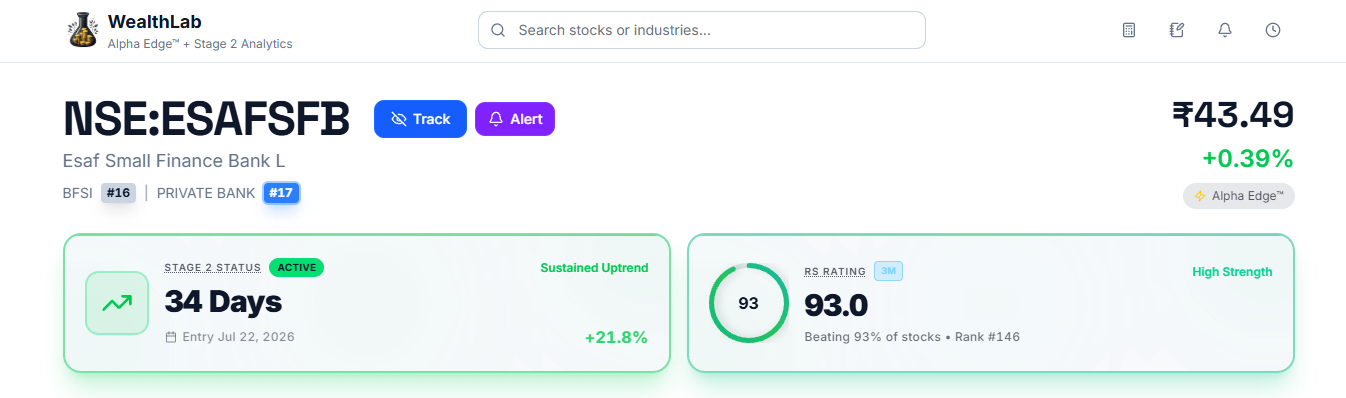Screen dimensions: 1346x398
Task: Track the ESAFSFB stock
Action: 420,119
